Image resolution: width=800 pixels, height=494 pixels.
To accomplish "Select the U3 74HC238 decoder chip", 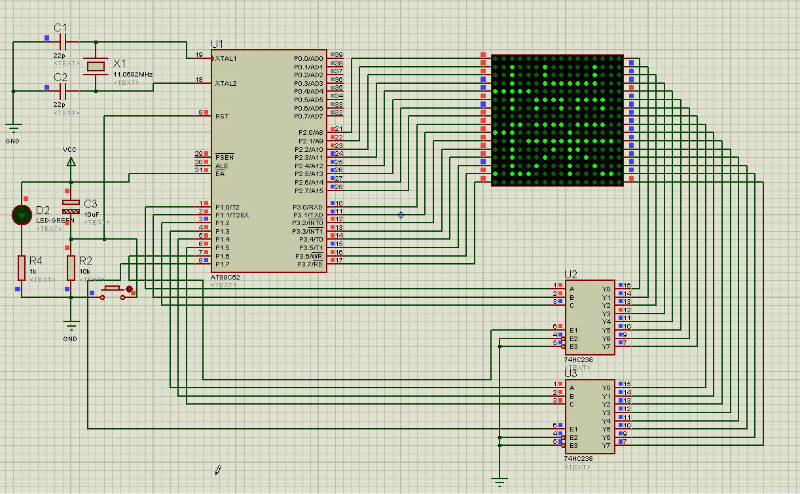I will click(x=591, y=415).
